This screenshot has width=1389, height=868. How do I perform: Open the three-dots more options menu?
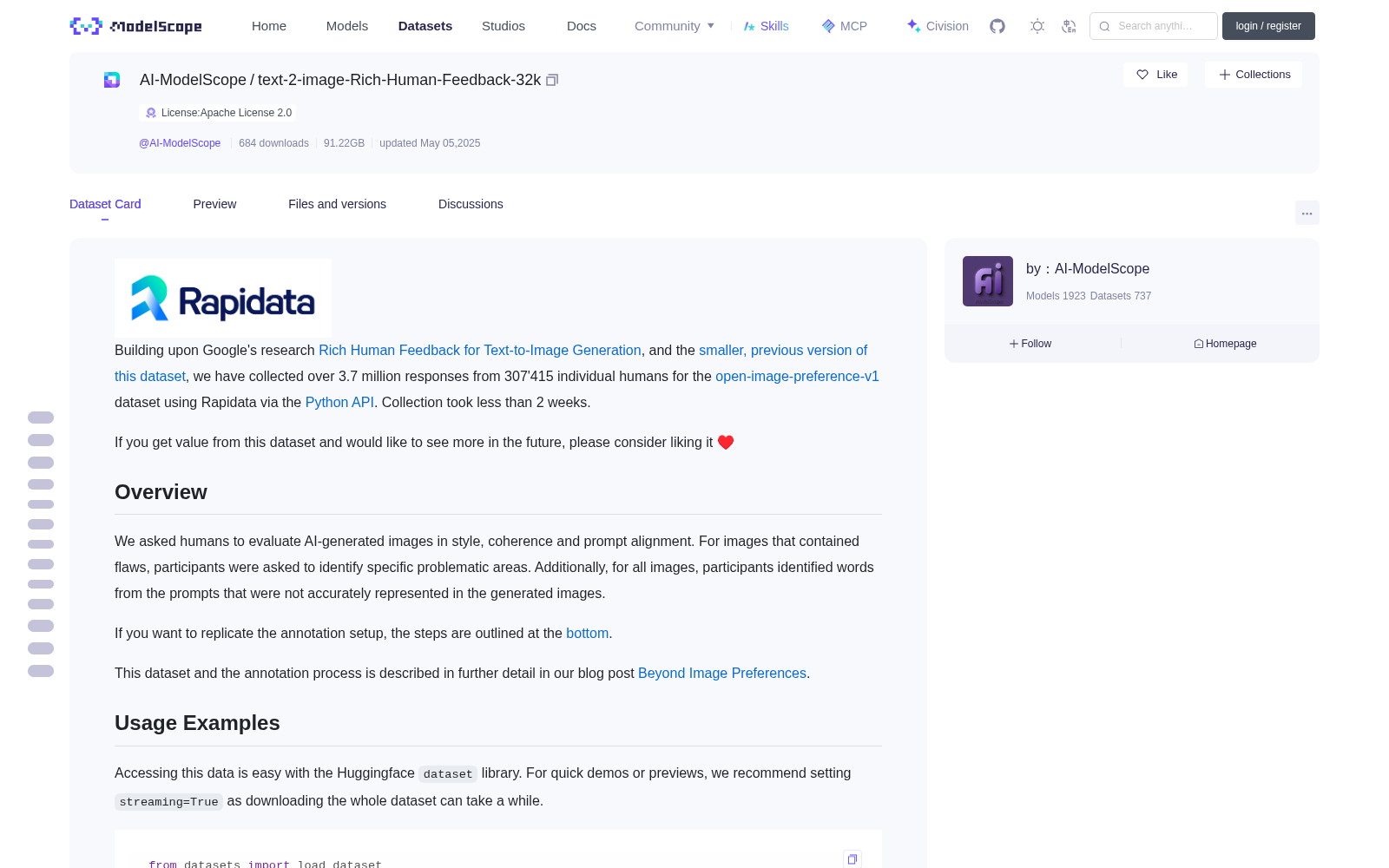coord(1307,213)
